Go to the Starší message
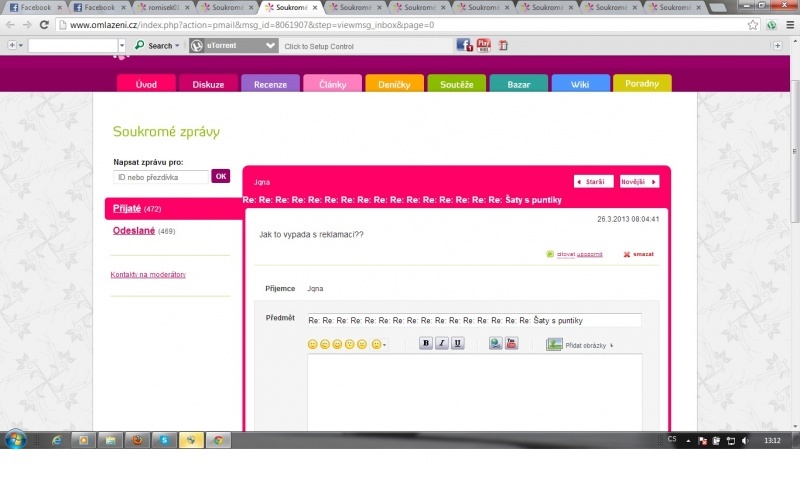800x477 pixels. pos(593,182)
